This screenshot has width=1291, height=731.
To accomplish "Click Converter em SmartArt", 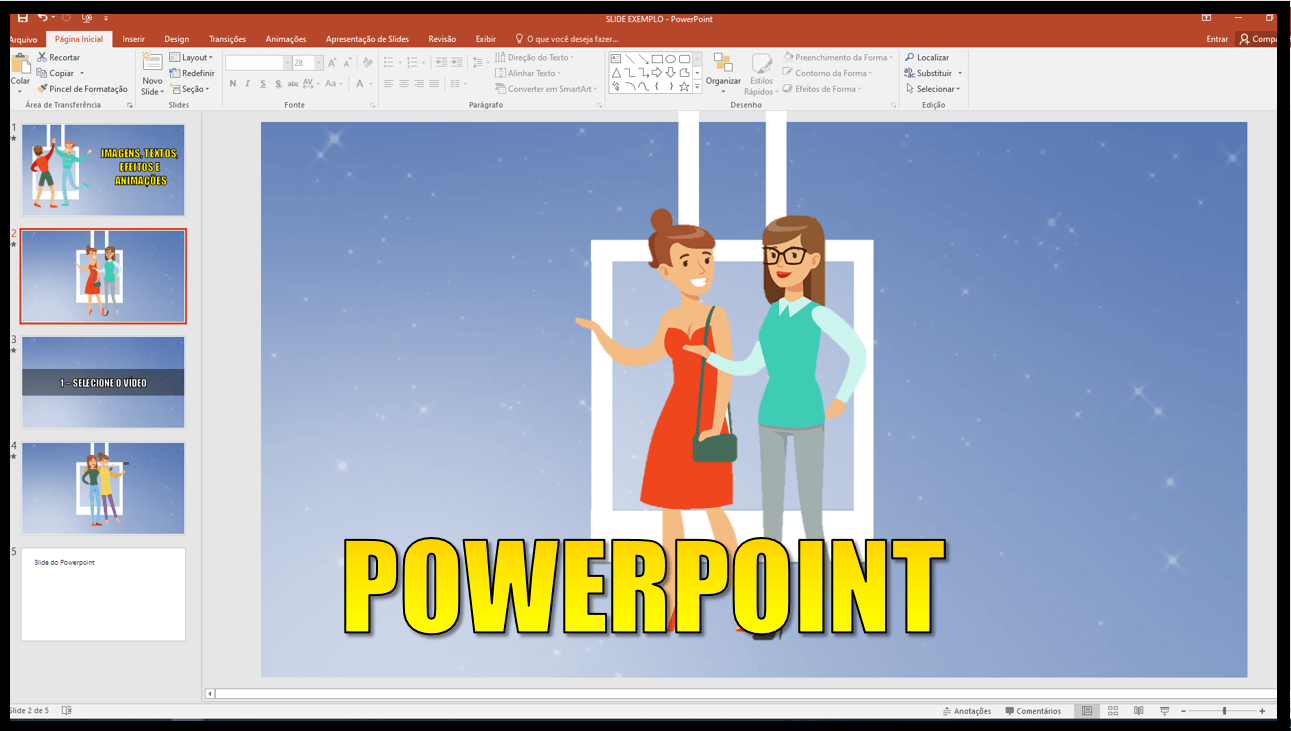I will click(546, 89).
